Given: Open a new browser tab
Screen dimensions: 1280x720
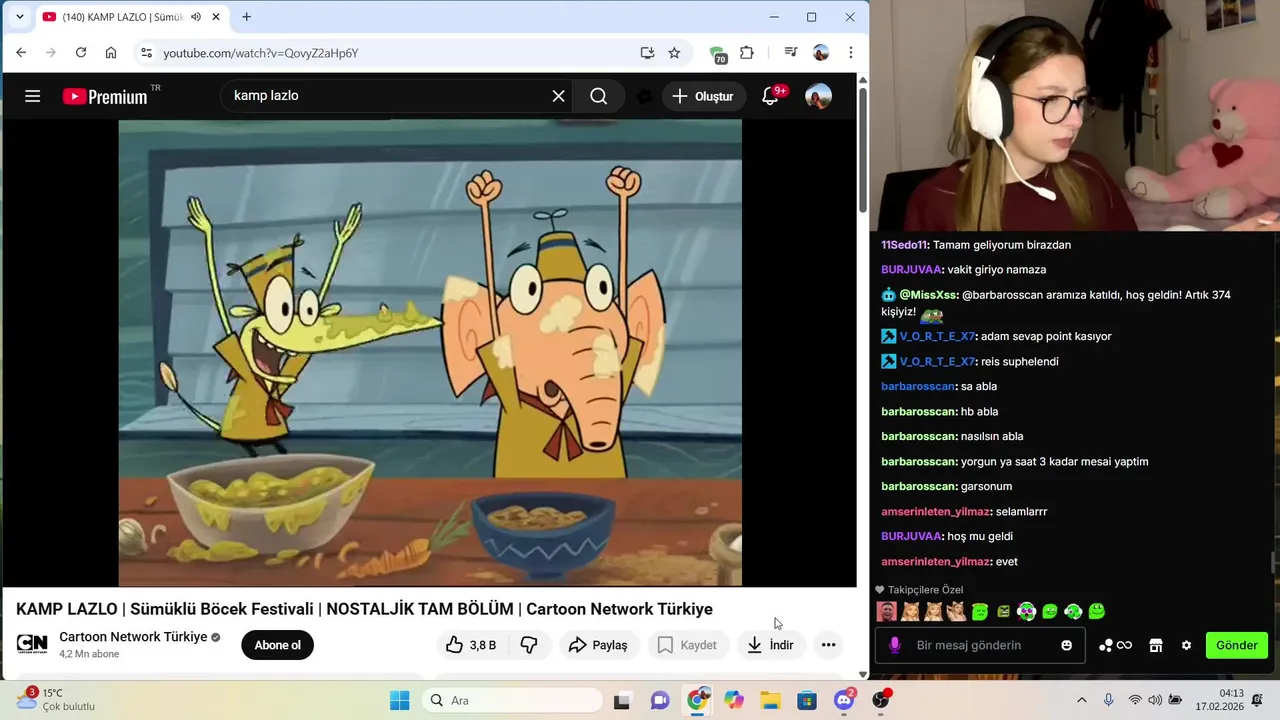Looking at the screenshot, I should click(x=246, y=17).
